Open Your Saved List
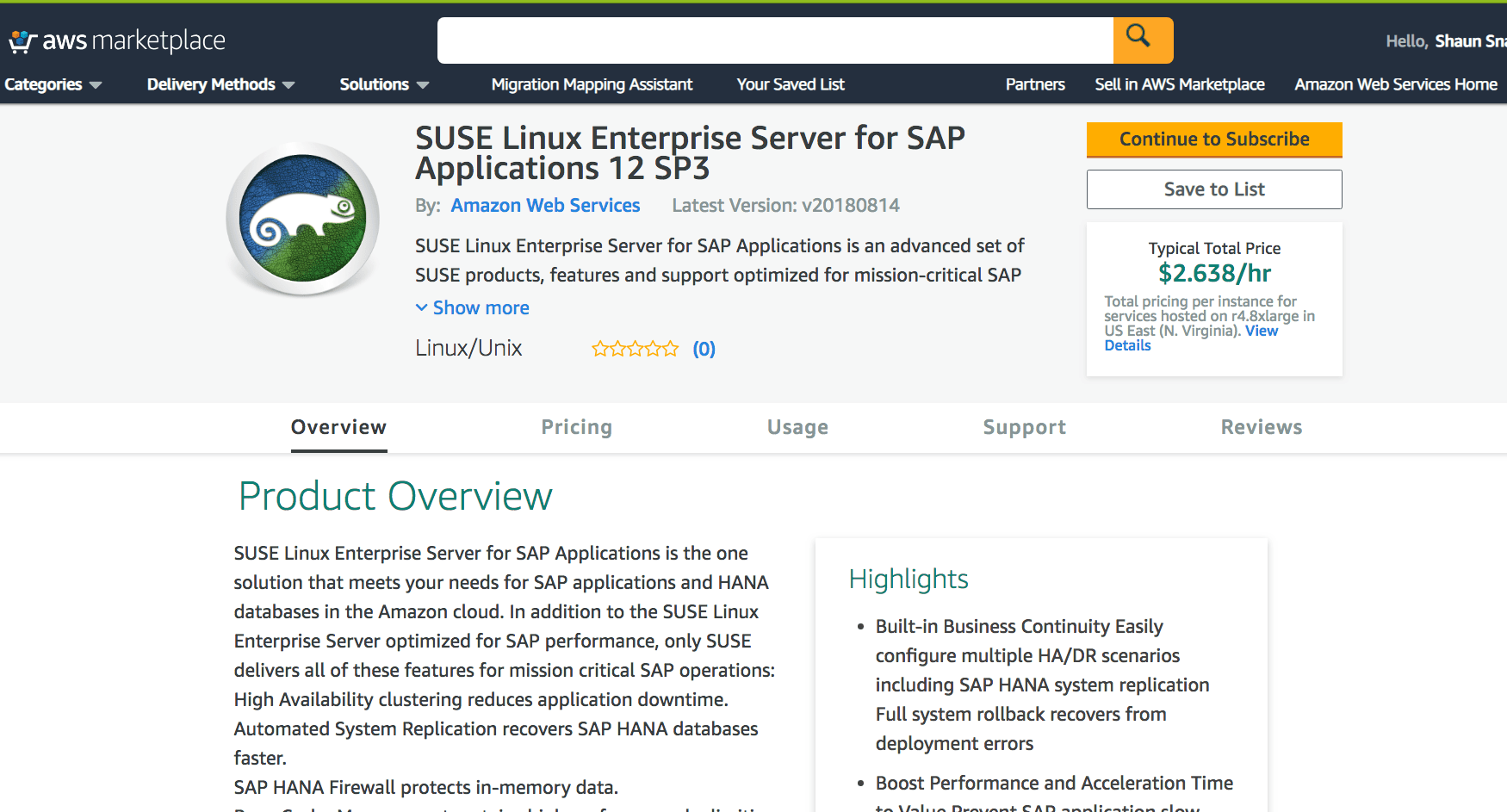 tap(791, 84)
